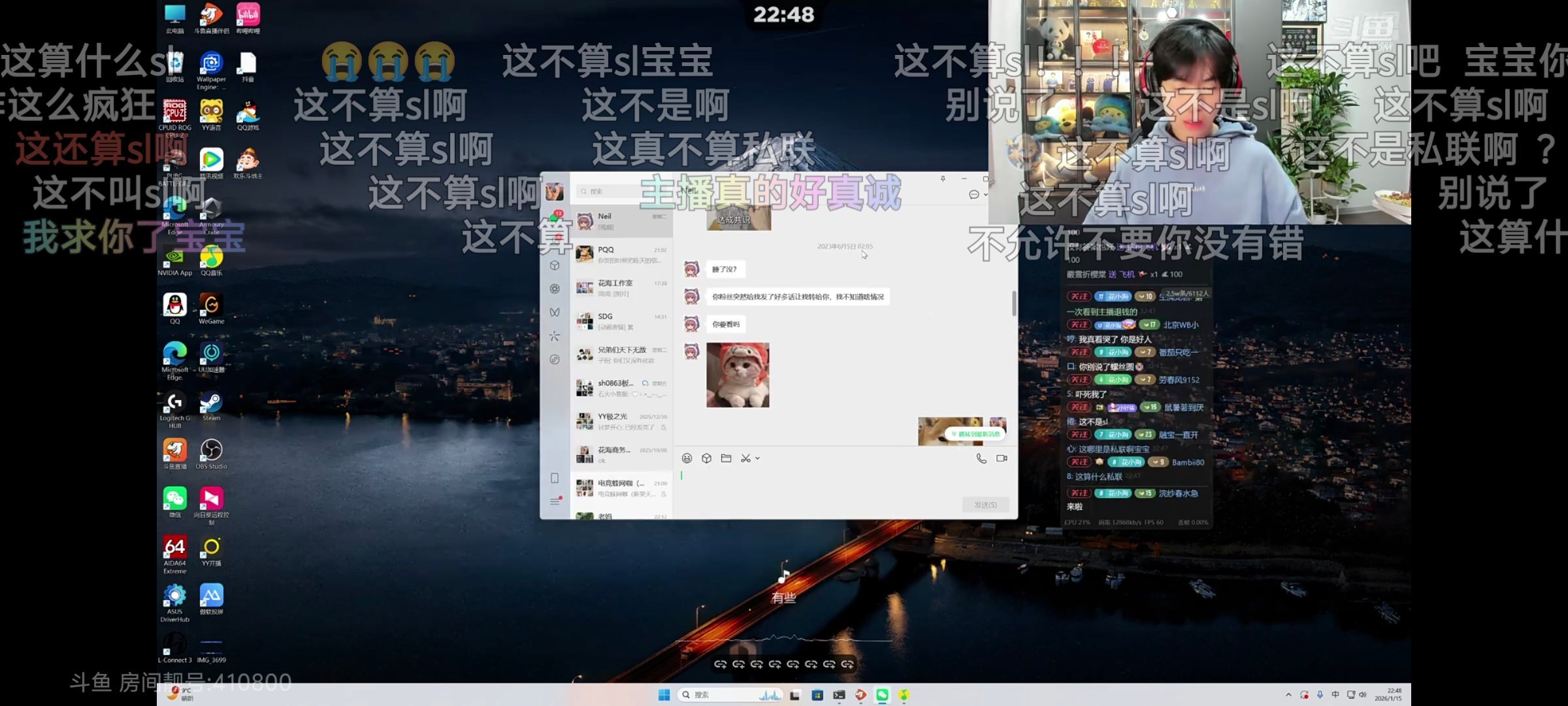Open WeChat from the taskbar

883,695
